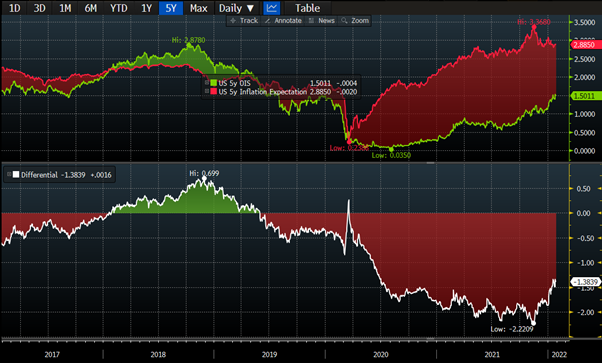The height and width of the screenshot is (363, 602).
Task: Switch chart range to 6M
Action: (91, 8)
